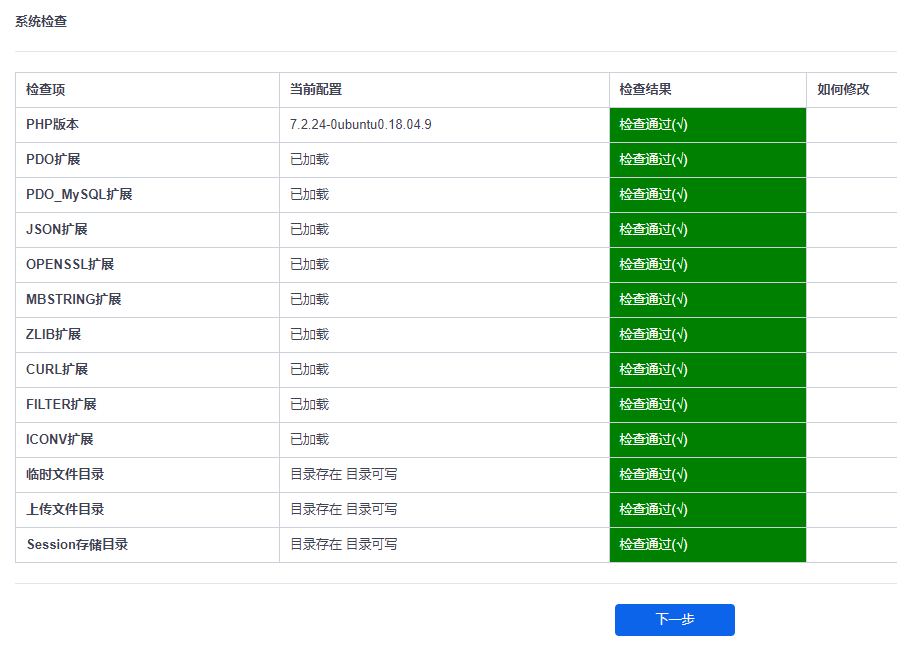Click the 当前配置 column header
Viewport: 897px width, 647px height.
click(x=316, y=90)
